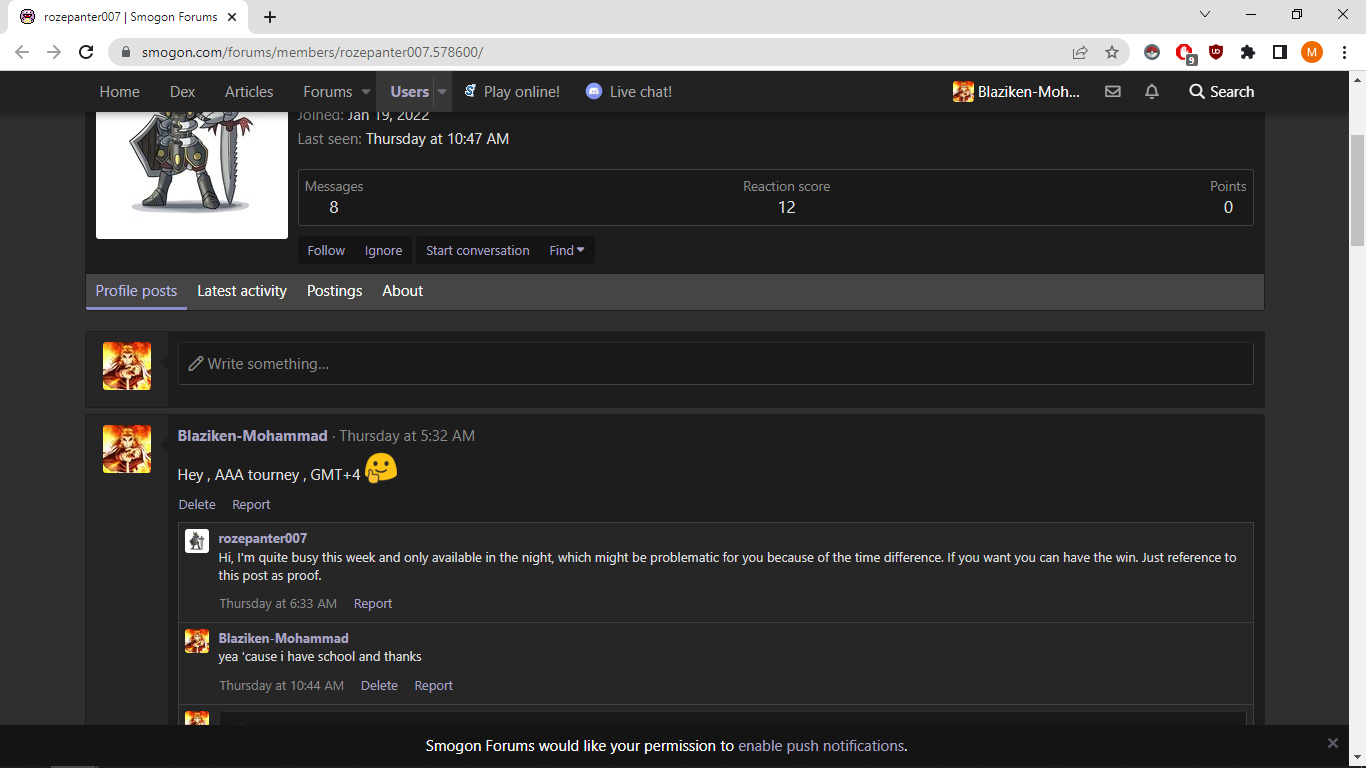Click the Play online swirl icon

pyautogui.click(x=470, y=91)
